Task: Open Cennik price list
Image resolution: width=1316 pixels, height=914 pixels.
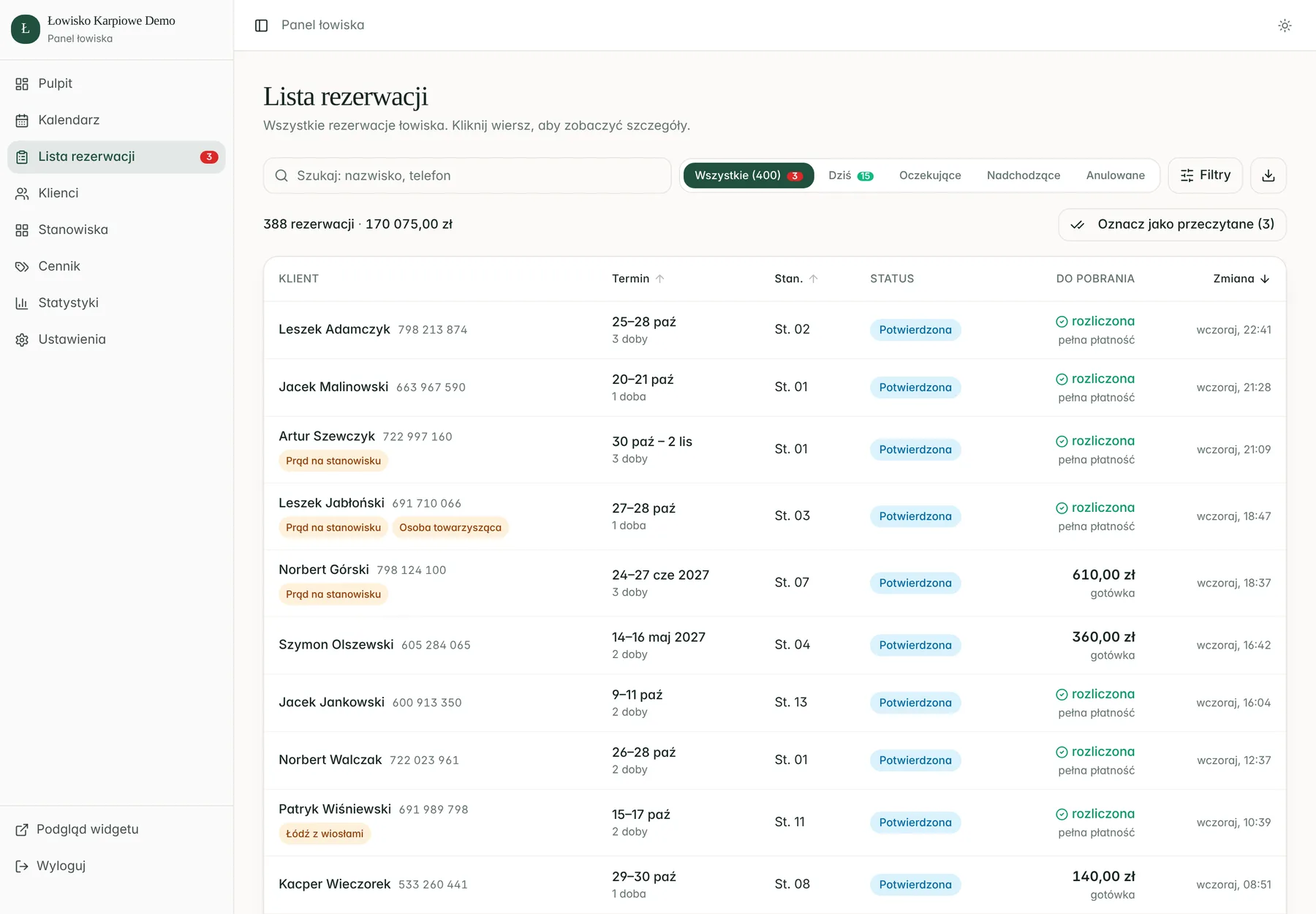Action: [x=116, y=266]
